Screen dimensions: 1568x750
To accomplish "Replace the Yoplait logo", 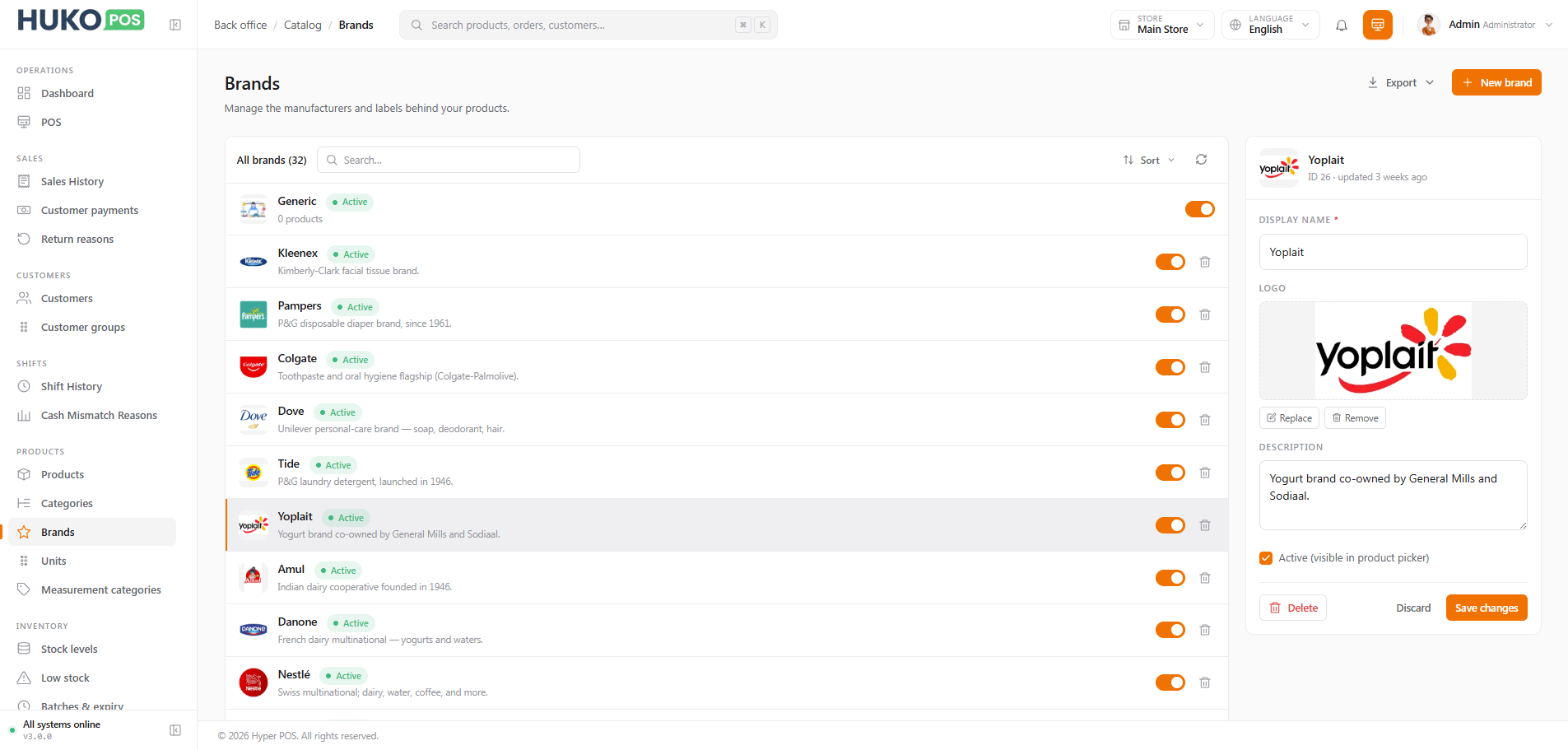I will pyautogui.click(x=1289, y=418).
